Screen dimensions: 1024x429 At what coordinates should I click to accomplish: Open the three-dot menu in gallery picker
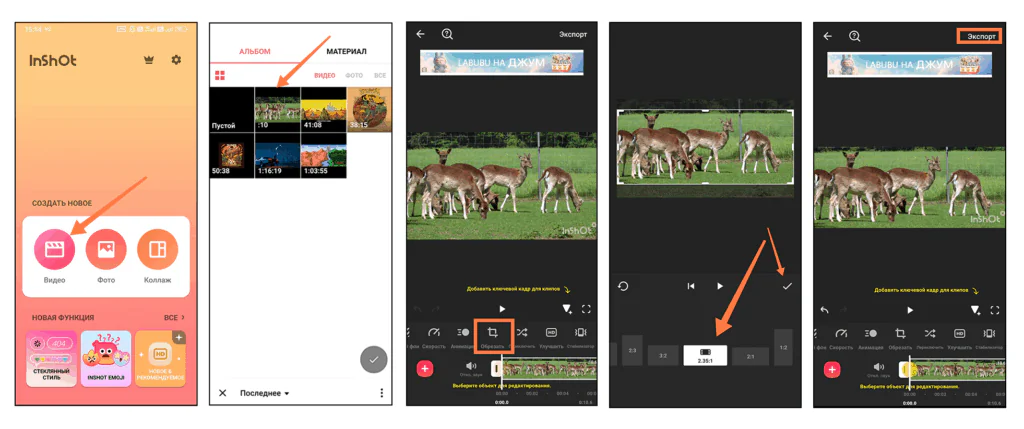pos(381,393)
